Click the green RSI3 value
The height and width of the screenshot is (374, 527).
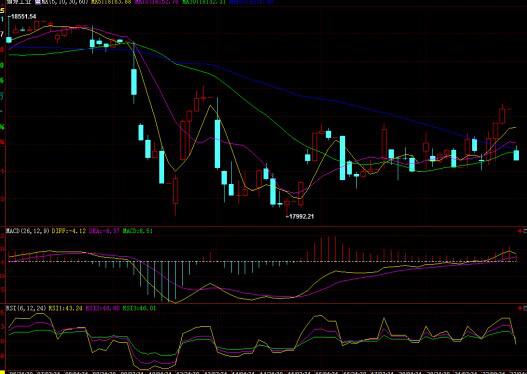[x=139, y=308]
